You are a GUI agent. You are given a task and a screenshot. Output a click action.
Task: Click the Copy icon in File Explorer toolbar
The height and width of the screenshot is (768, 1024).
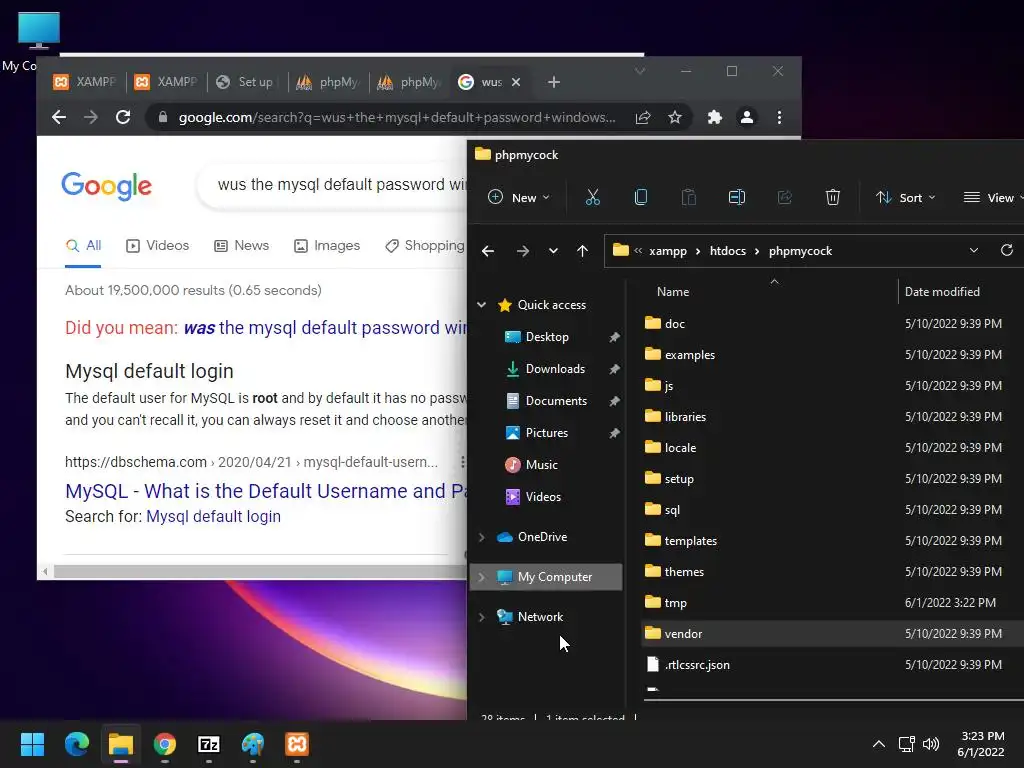tap(641, 197)
